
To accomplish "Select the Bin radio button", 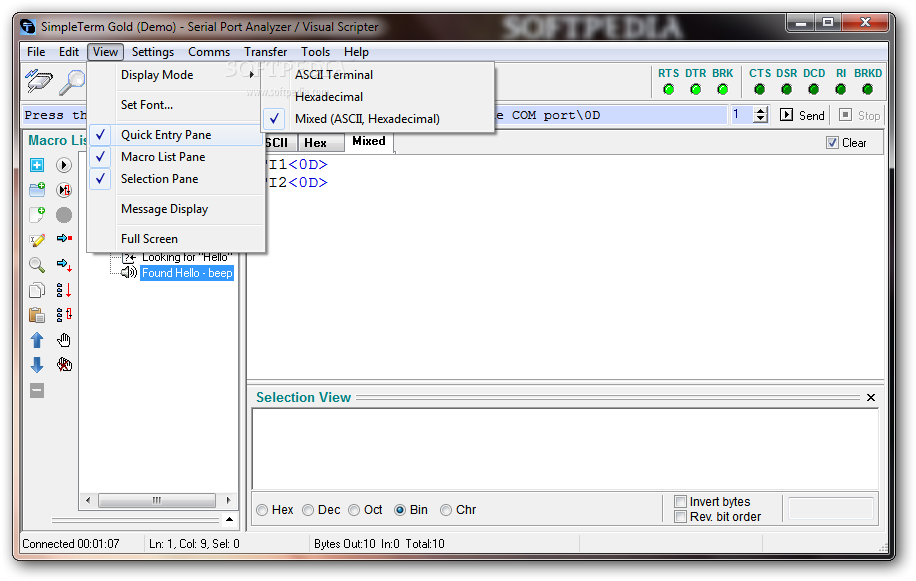I will pyautogui.click(x=400, y=510).
